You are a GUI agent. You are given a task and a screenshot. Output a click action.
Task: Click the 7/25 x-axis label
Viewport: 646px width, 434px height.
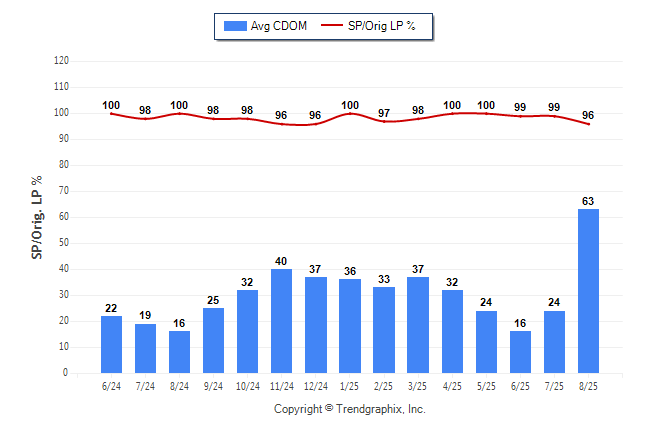pos(555,386)
